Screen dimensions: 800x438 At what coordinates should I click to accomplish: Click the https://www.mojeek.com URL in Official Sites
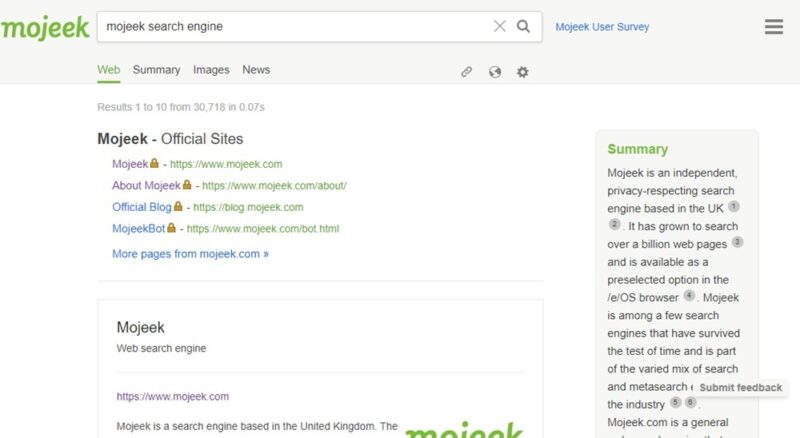(226, 164)
